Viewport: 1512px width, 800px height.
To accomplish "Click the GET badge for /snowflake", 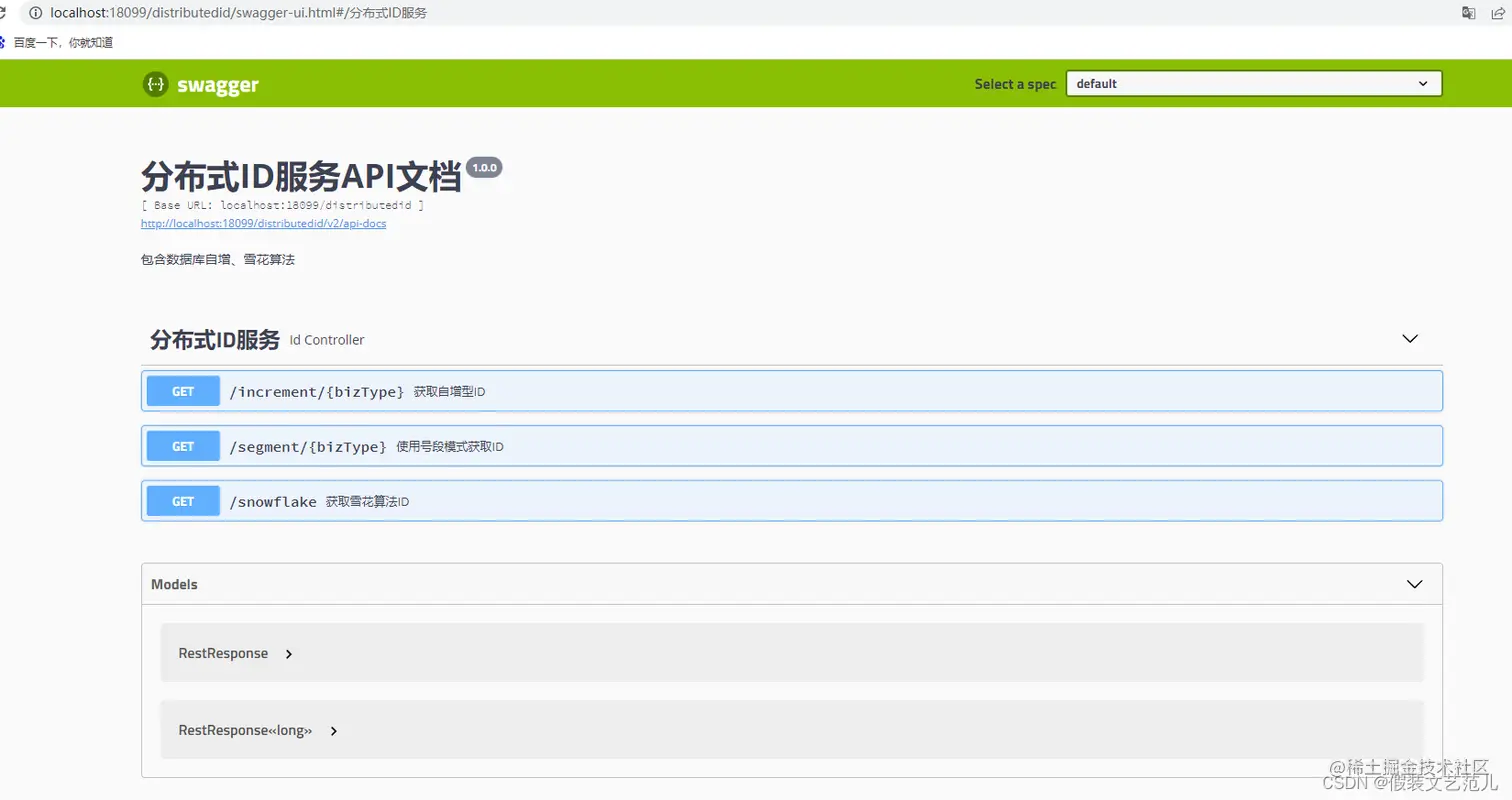I will (183, 501).
